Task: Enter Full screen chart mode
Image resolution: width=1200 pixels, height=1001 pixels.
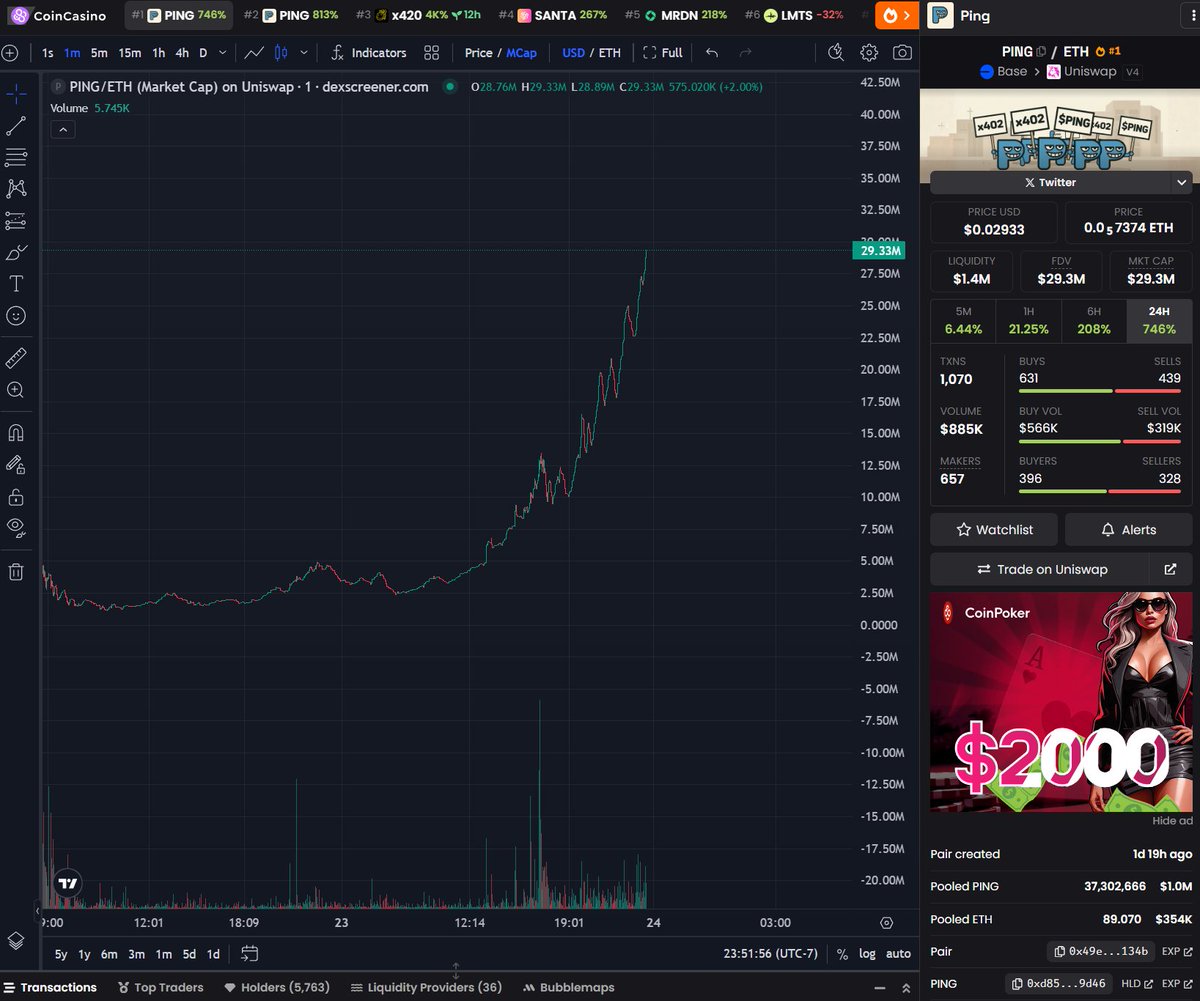Action: pos(663,52)
